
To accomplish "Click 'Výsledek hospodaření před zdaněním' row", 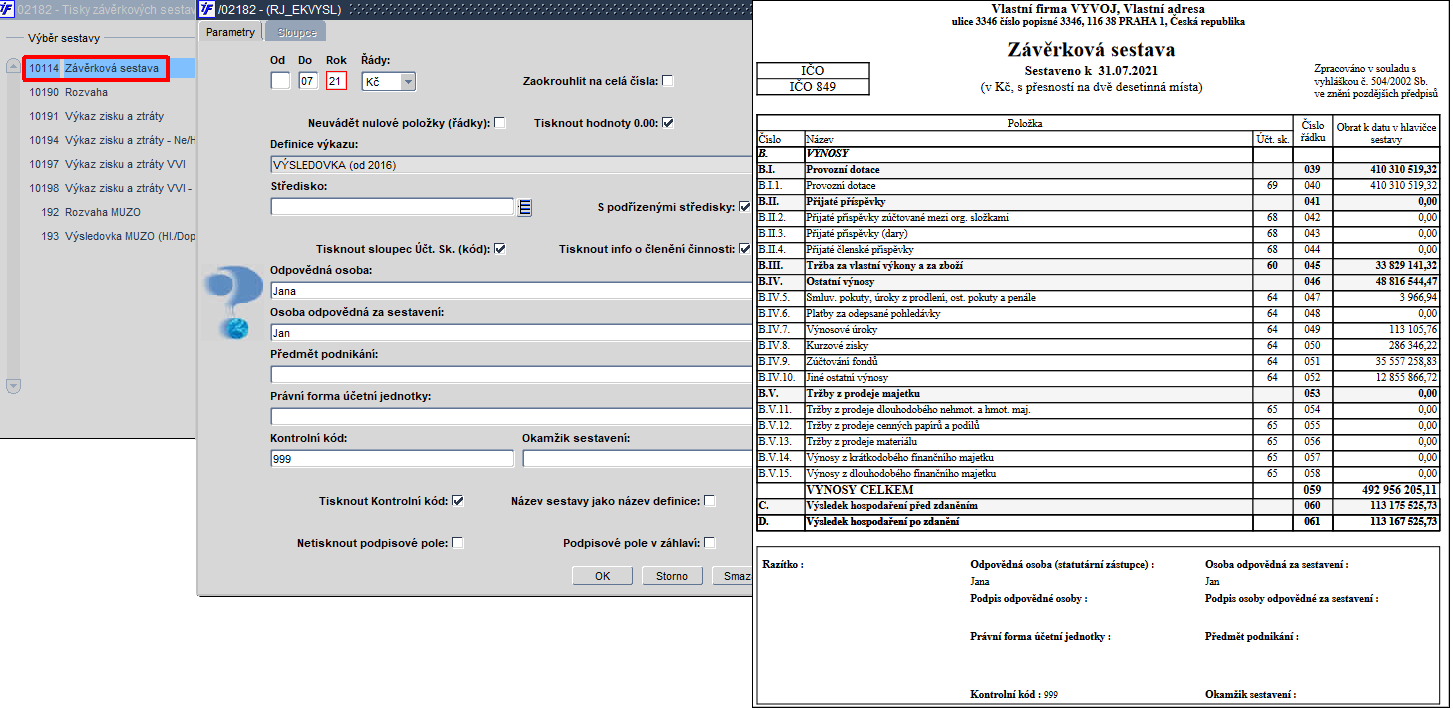I will [x=1098, y=506].
